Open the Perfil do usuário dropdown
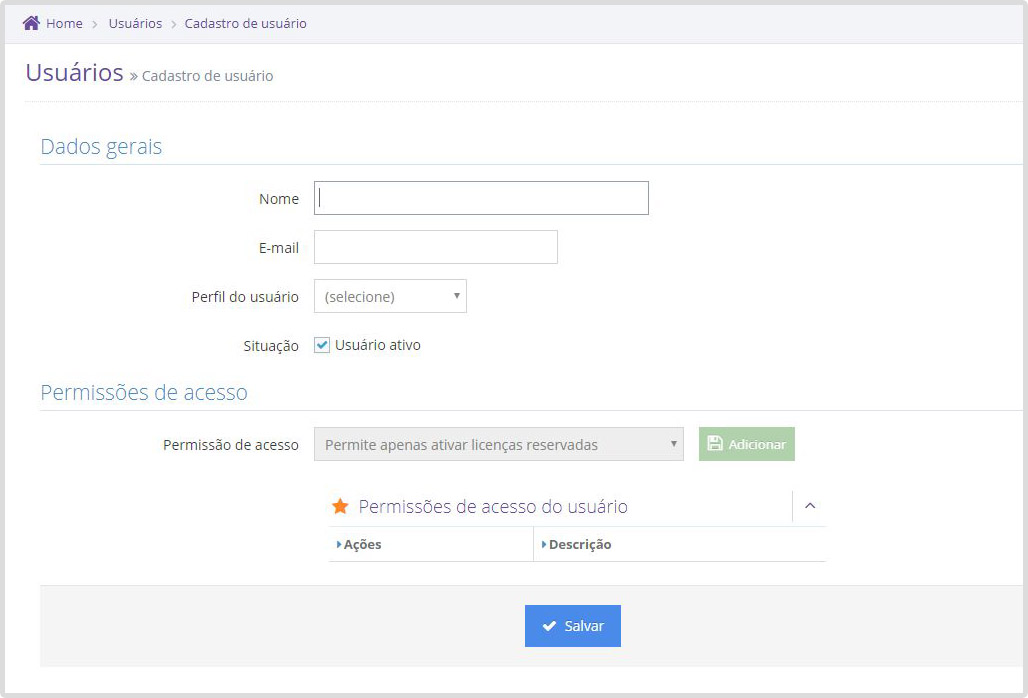The height and width of the screenshot is (698, 1028). tap(390, 296)
